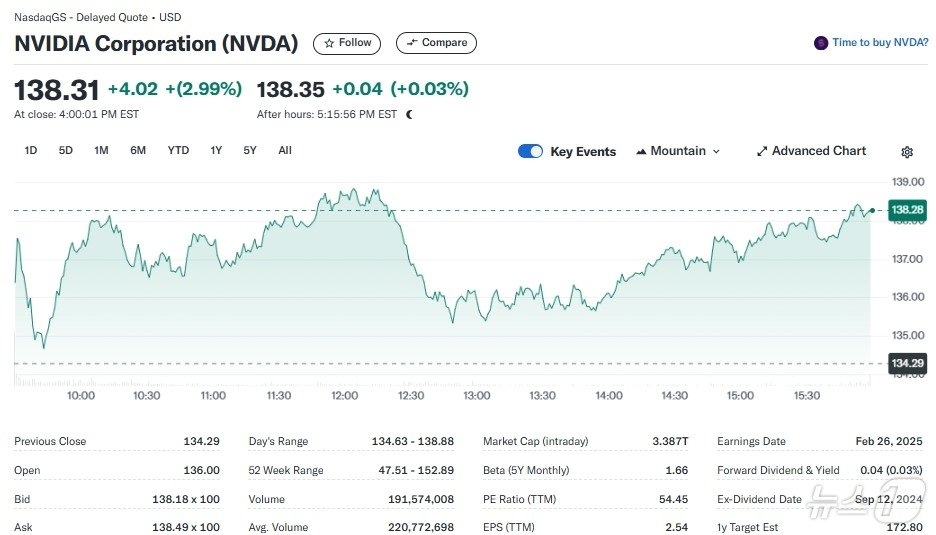Select the 1Y time range

[x=216, y=150]
